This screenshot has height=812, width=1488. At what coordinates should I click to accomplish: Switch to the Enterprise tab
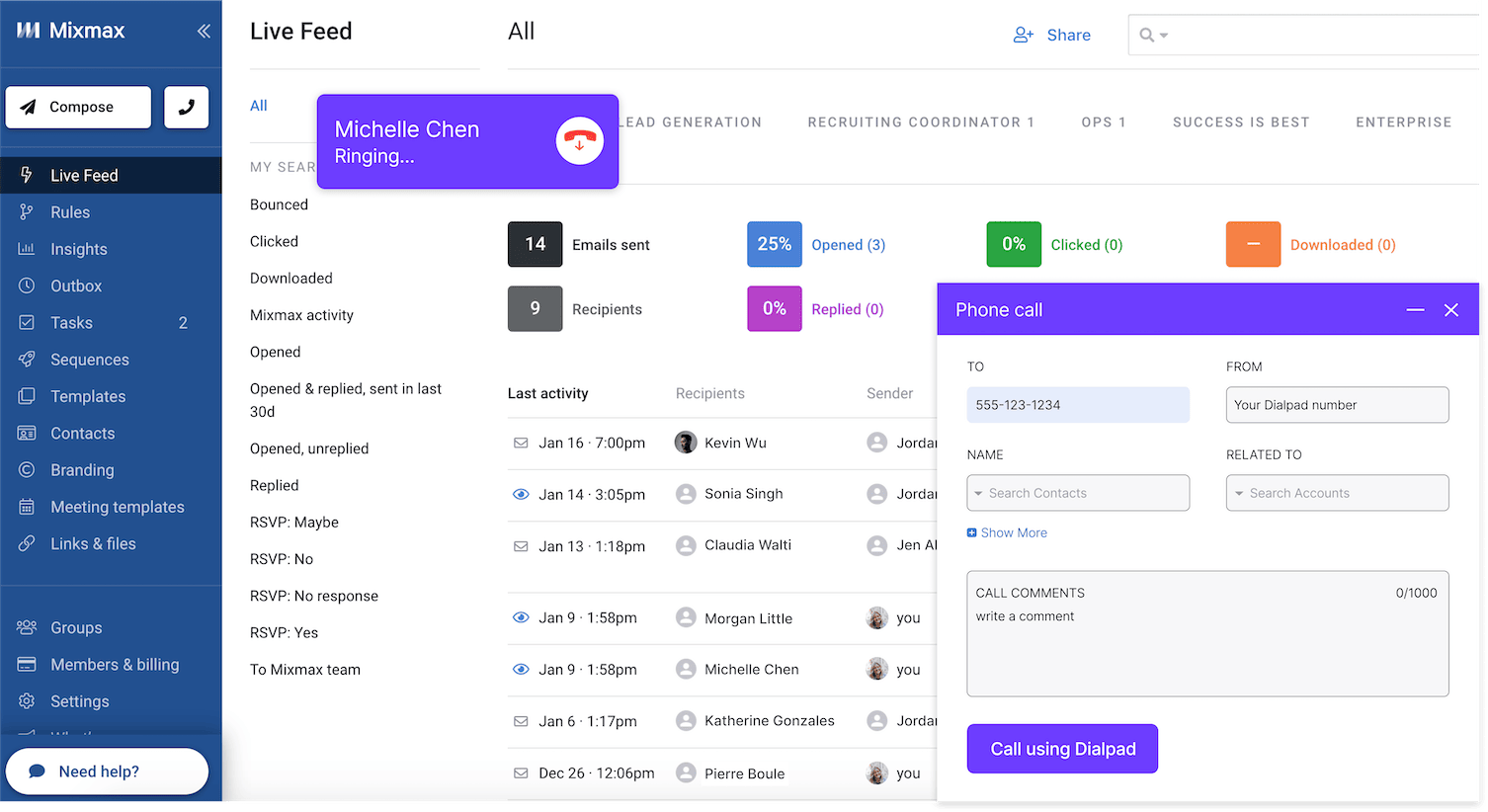(x=1403, y=122)
